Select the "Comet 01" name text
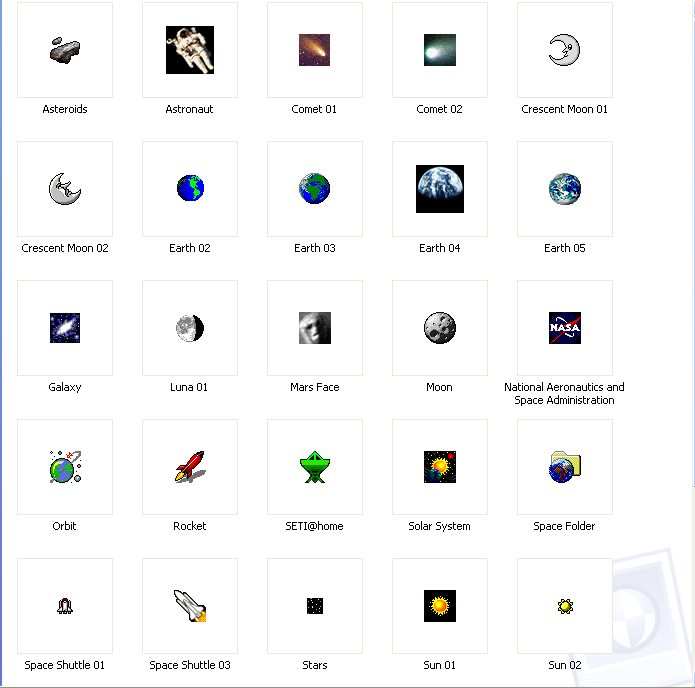The image size is (695, 688). point(314,109)
